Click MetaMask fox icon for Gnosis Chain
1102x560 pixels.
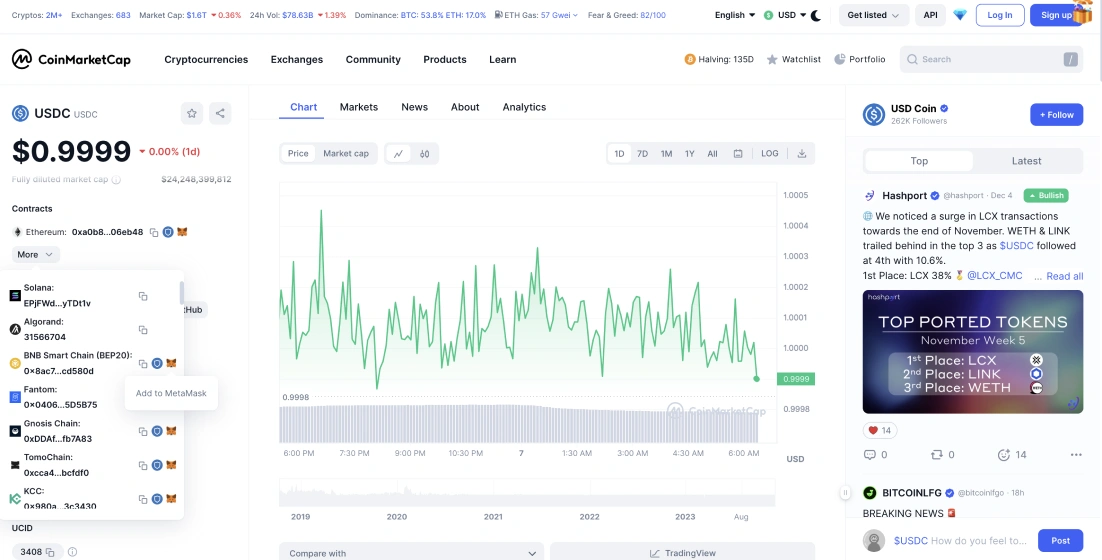(x=171, y=431)
